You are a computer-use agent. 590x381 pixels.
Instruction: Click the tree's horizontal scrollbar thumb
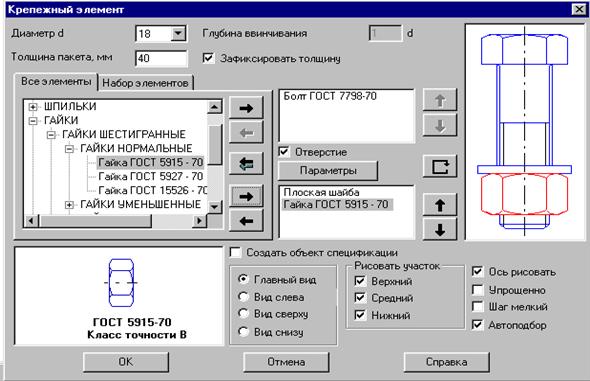click(x=95, y=221)
